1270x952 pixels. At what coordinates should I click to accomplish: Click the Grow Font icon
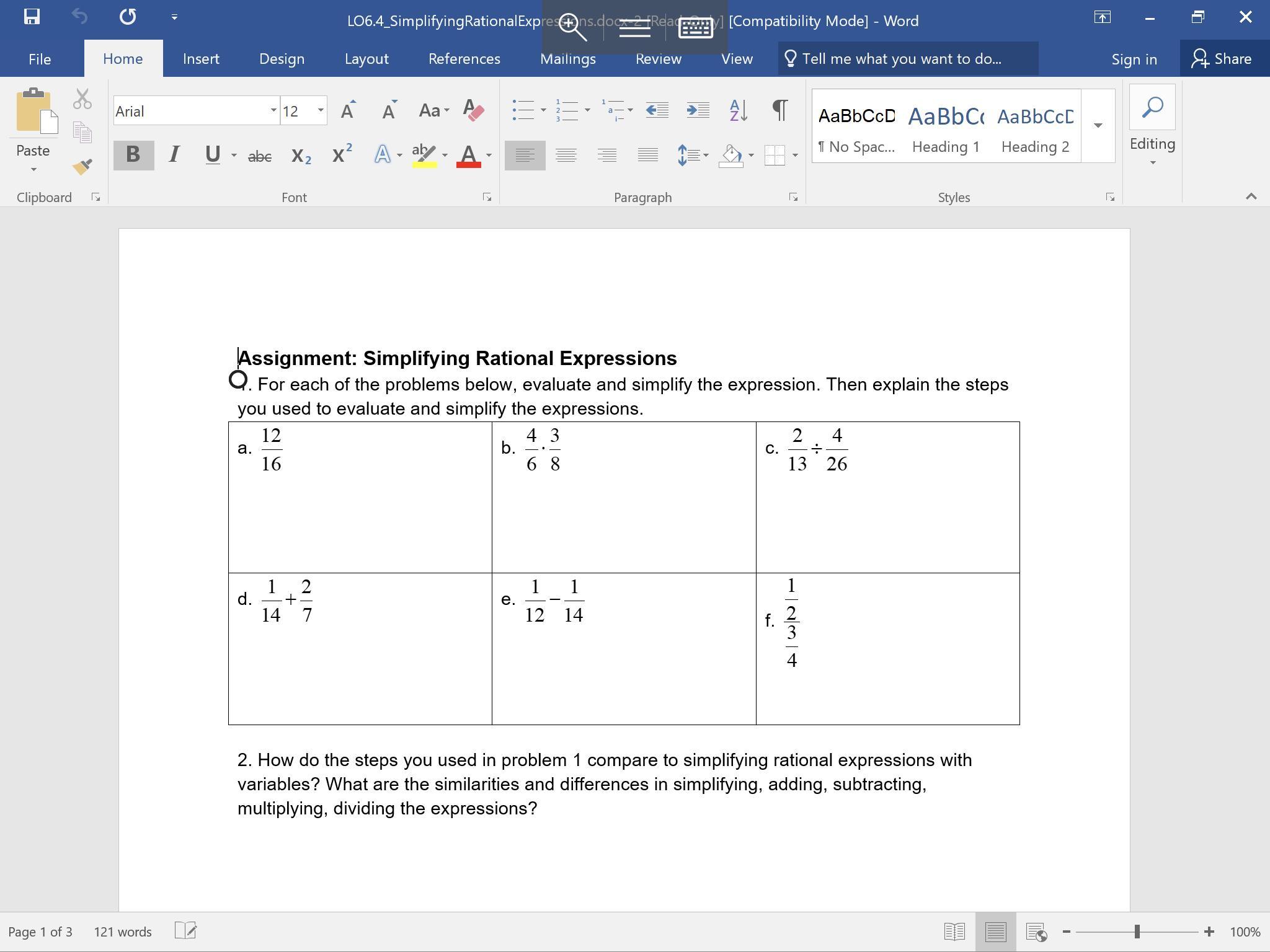tap(349, 111)
